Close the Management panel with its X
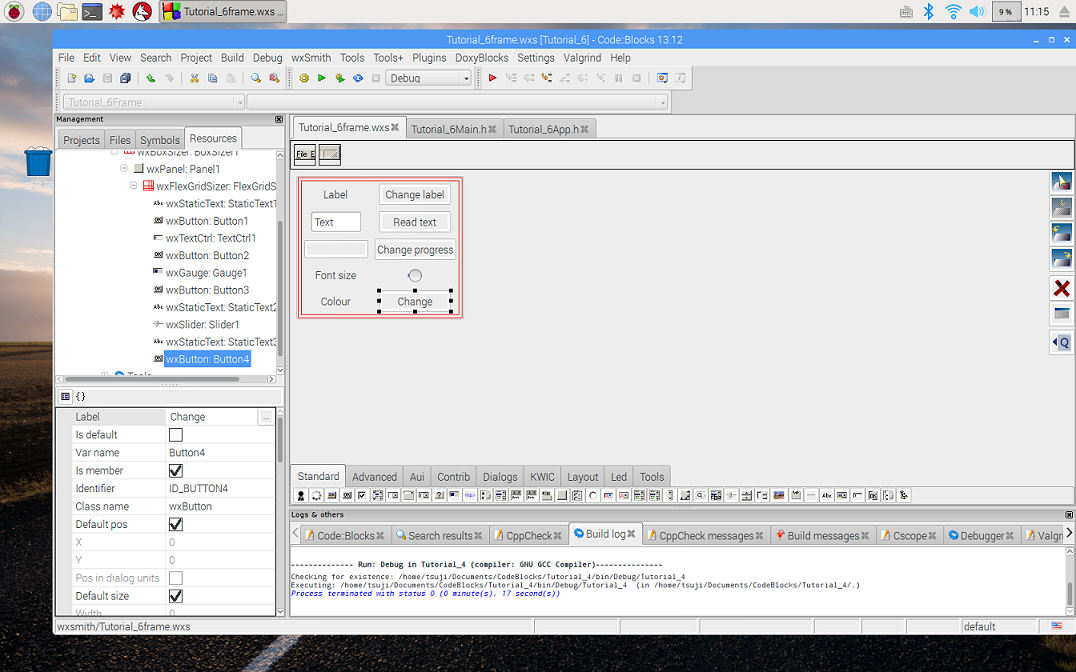The height and width of the screenshot is (672, 1076). [279, 119]
